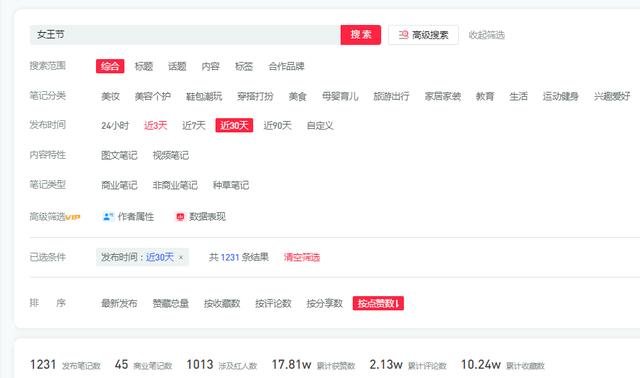Set publish time to 近30天
640x378 pixels.
(x=234, y=125)
